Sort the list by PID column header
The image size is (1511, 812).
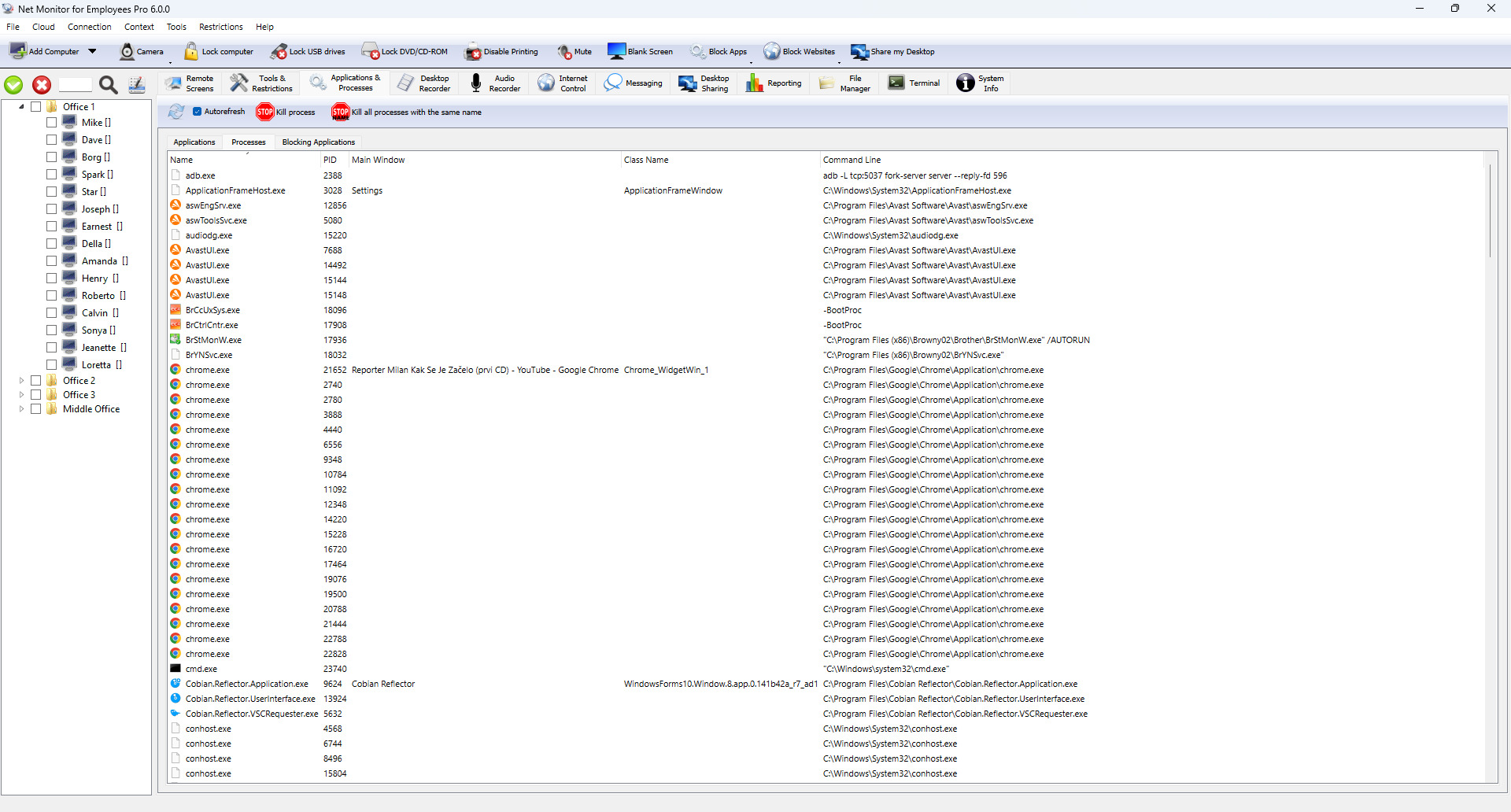click(x=330, y=160)
